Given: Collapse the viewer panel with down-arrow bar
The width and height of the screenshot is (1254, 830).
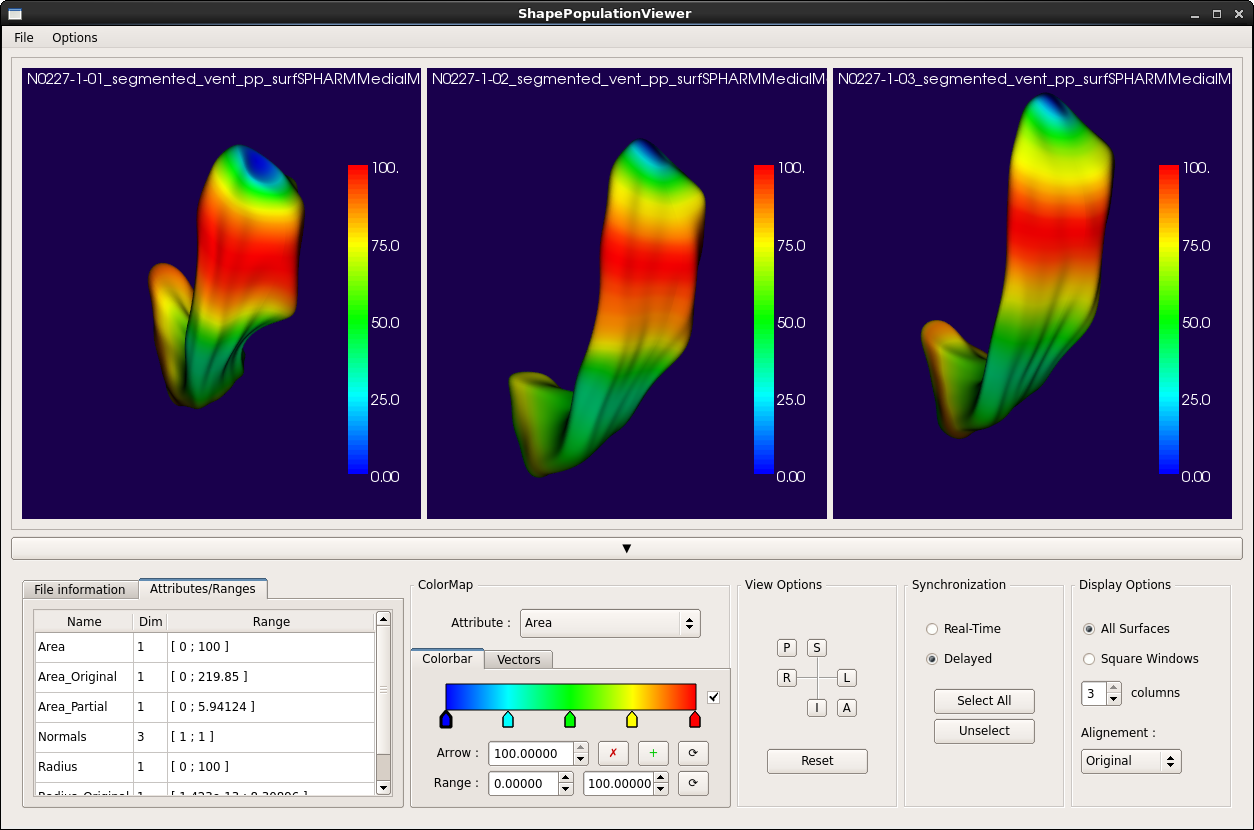Looking at the screenshot, I should pos(627,548).
